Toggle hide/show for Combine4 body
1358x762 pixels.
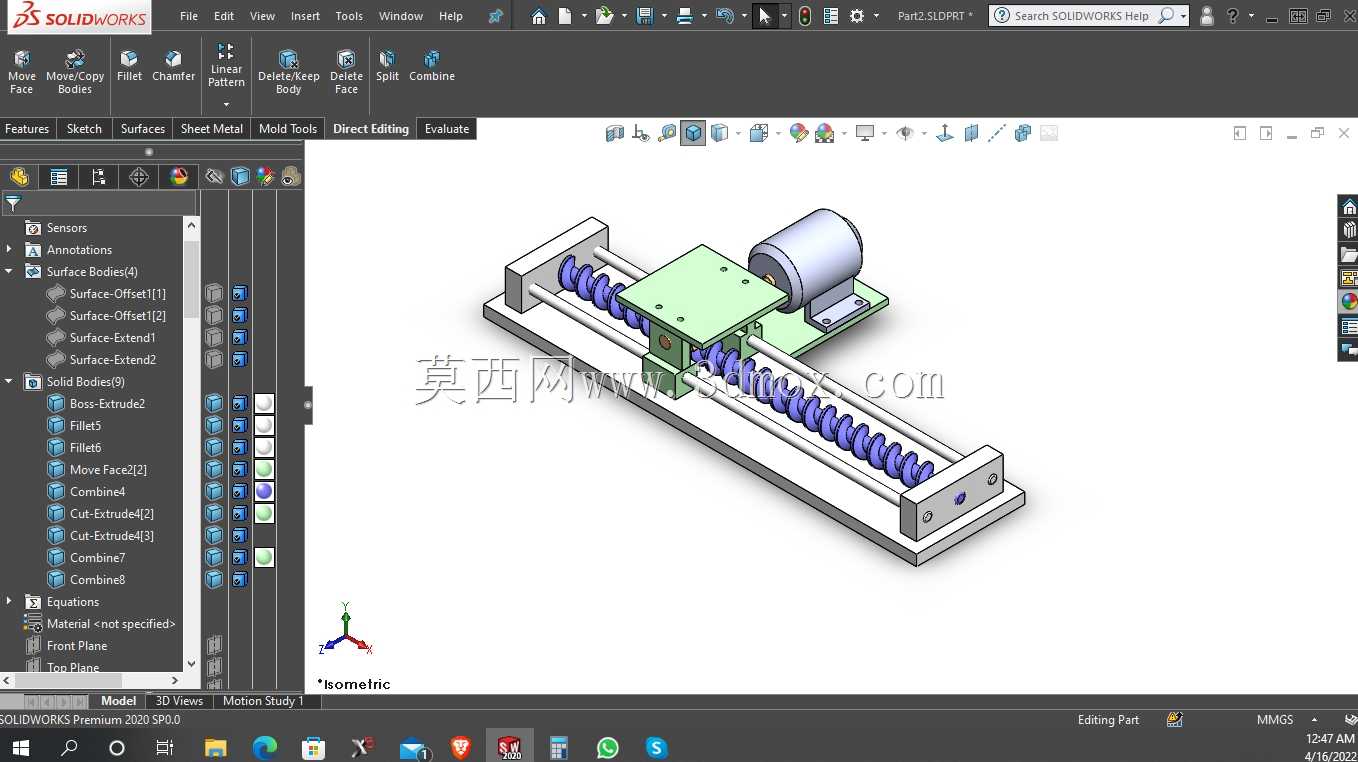(214, 491)
